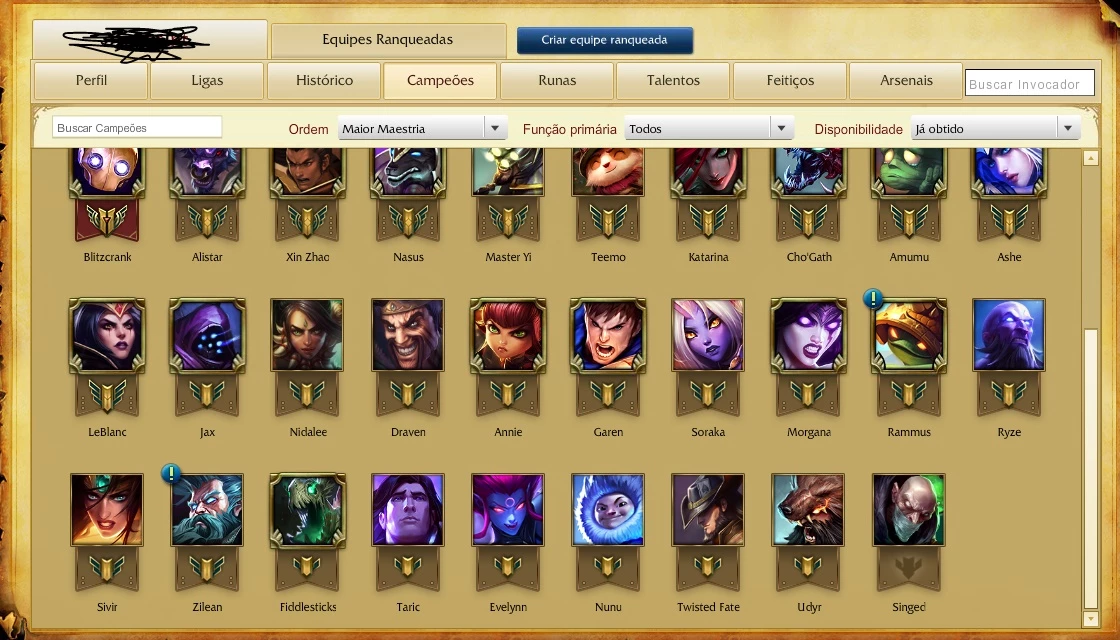Click the Singed champion portrait
The width and height of the screenshot is (1120, 640).
909,510
